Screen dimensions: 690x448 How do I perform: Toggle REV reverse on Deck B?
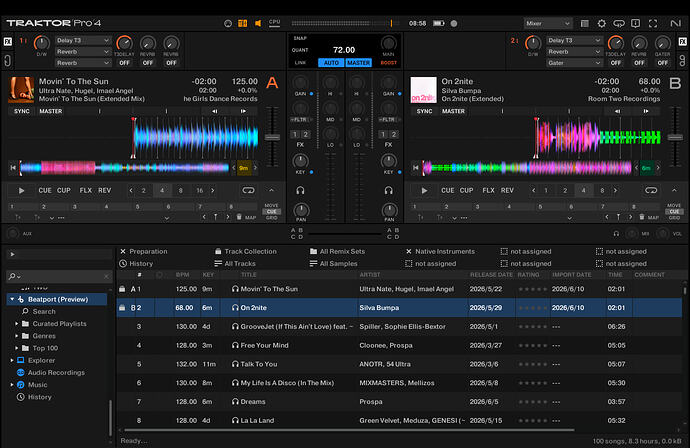[507, 191]
